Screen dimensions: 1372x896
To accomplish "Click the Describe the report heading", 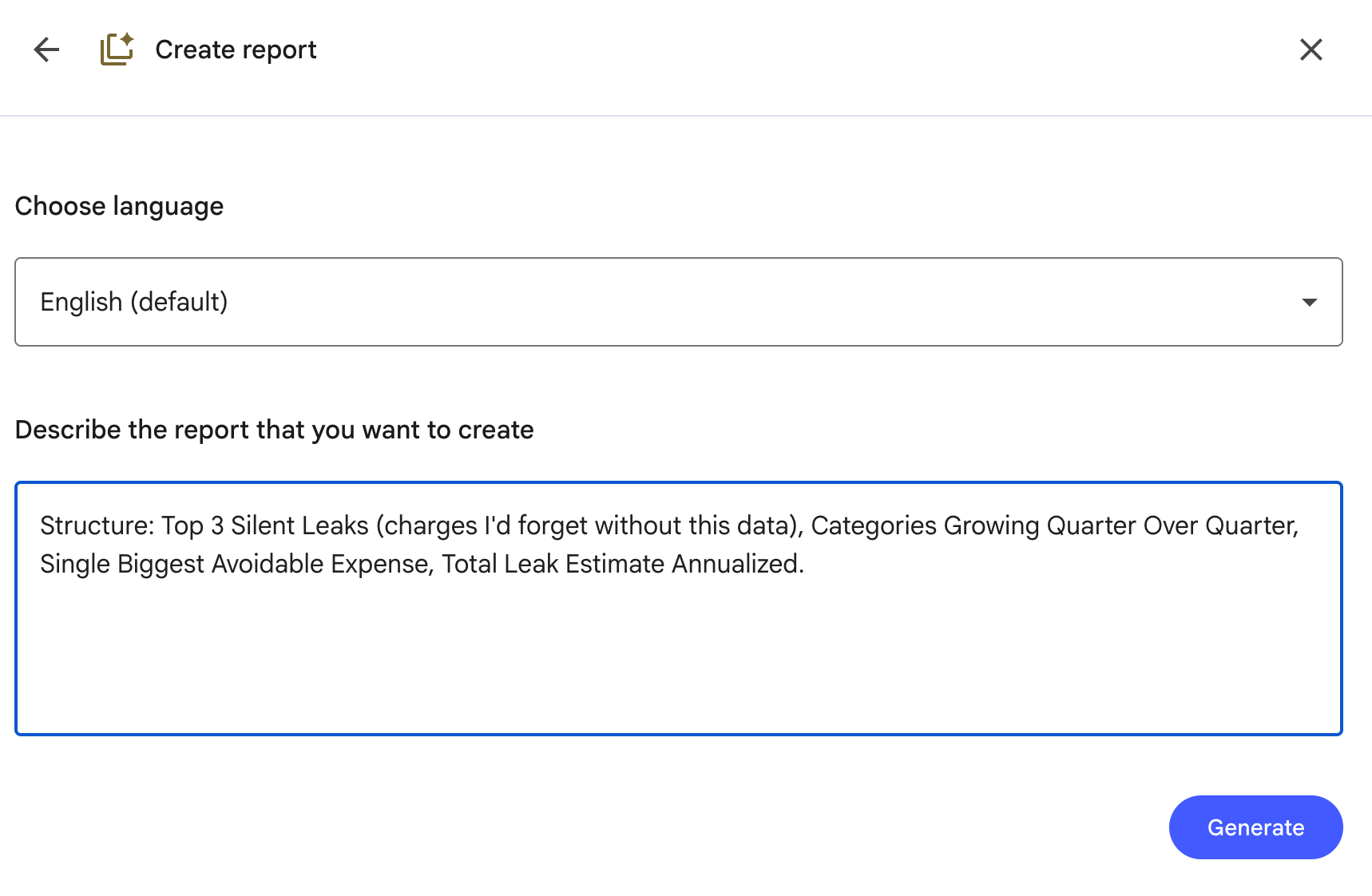I will pos(274,430).
